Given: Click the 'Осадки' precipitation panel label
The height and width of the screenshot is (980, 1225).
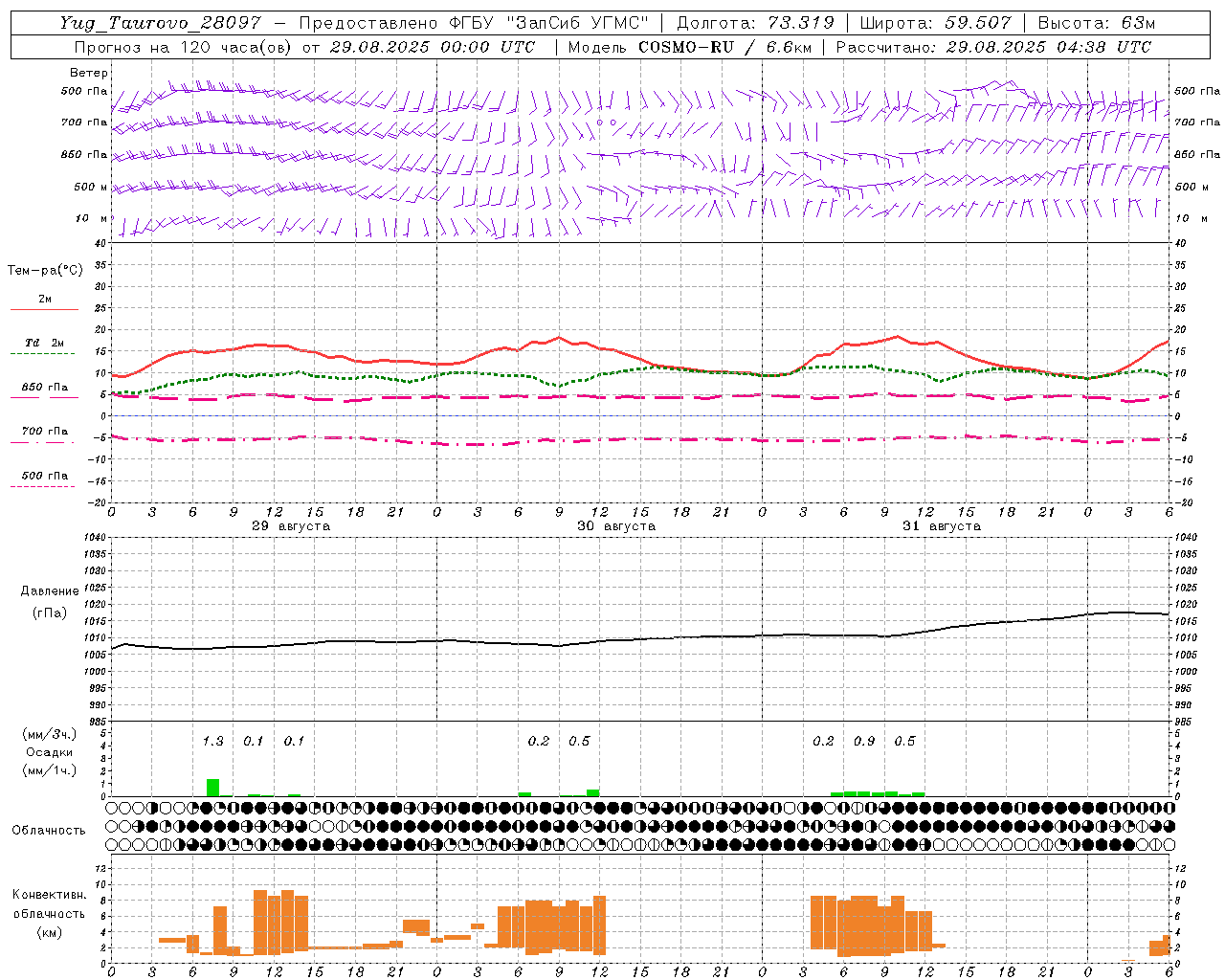Looking at the screenshot, I should tap(49, 752).
